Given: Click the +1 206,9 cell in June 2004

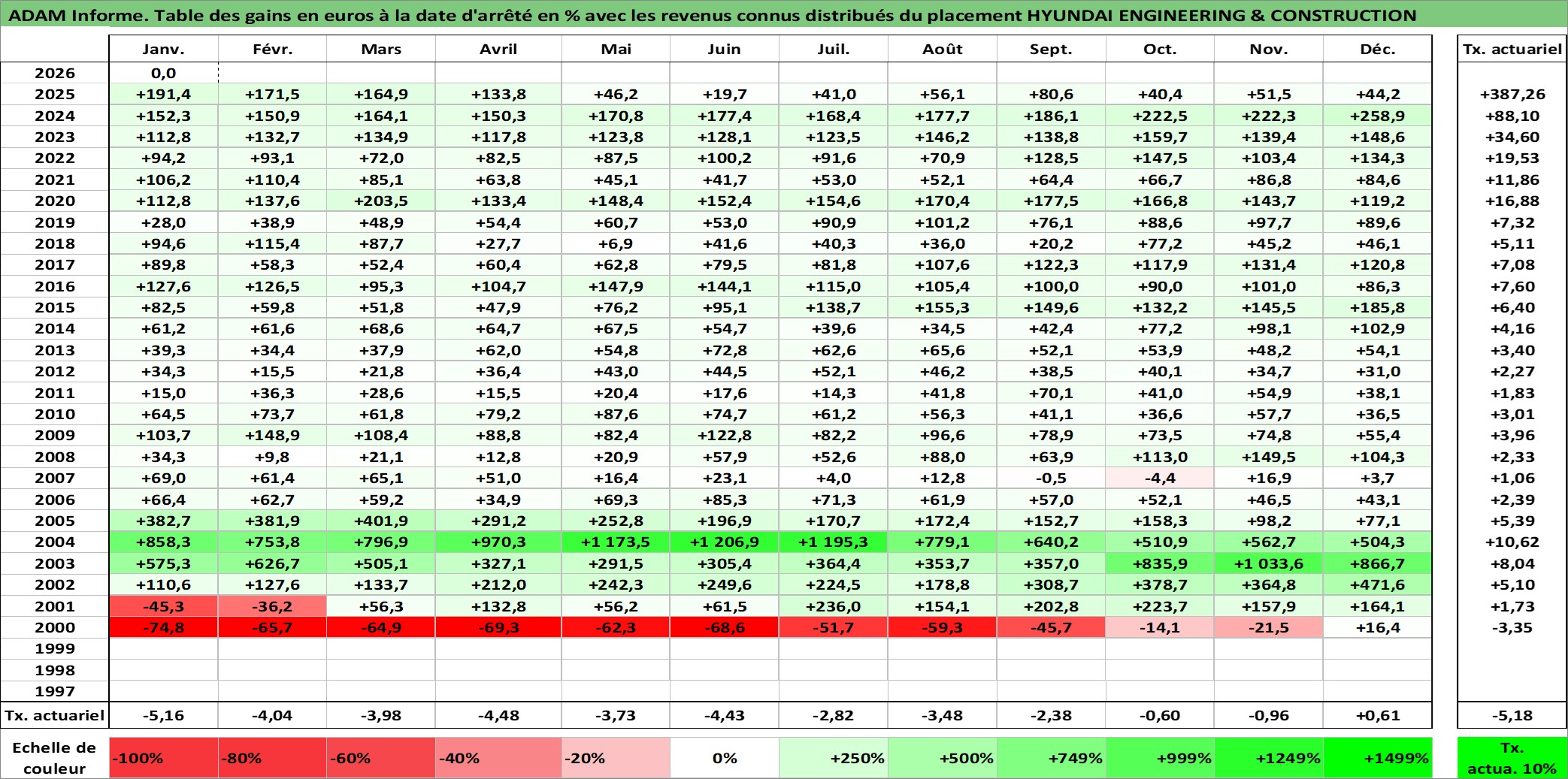Looking at the screenshot, I should 725,542.
